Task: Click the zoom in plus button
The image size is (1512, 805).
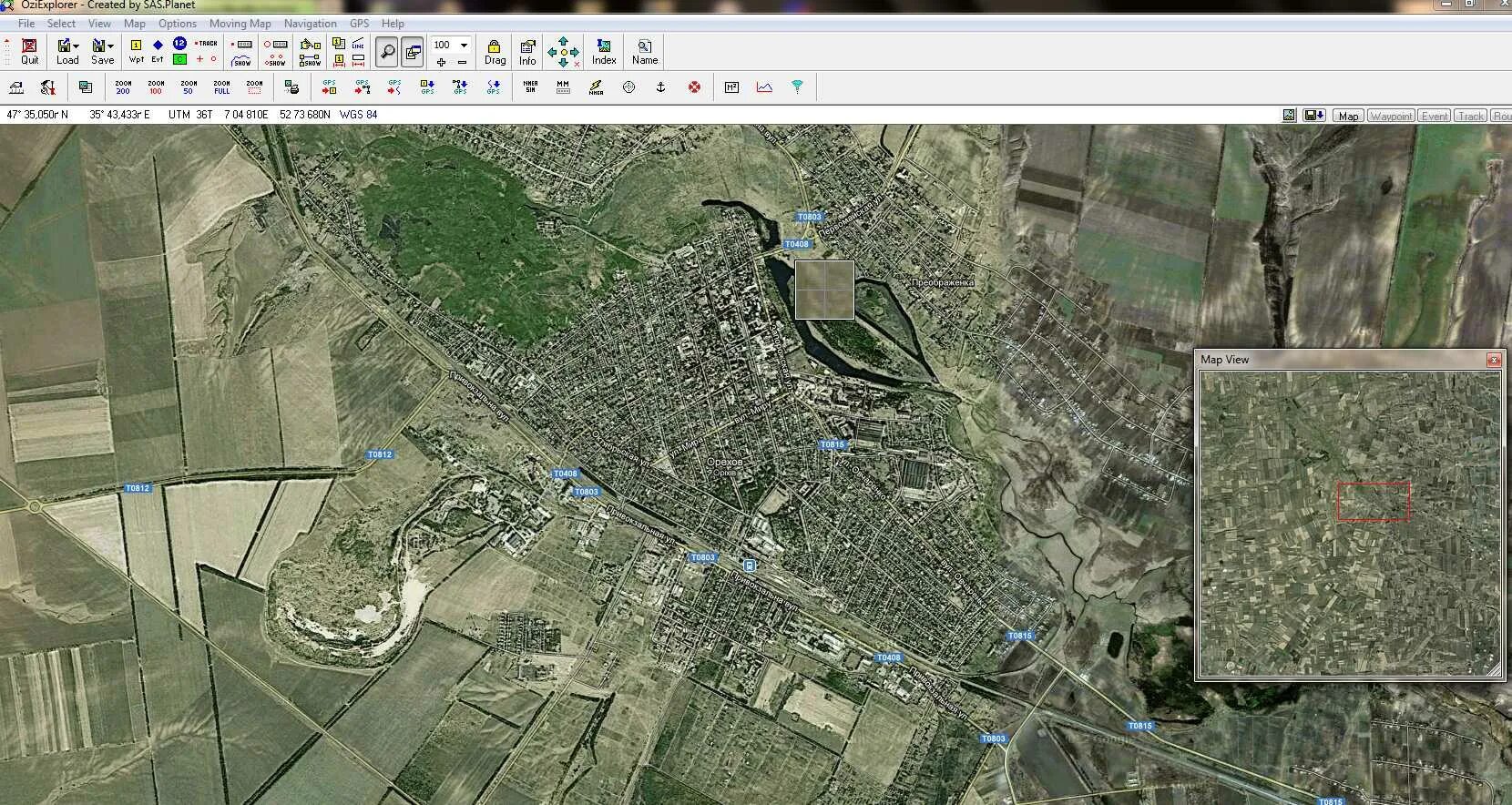Action: click(x=442, y=62)
